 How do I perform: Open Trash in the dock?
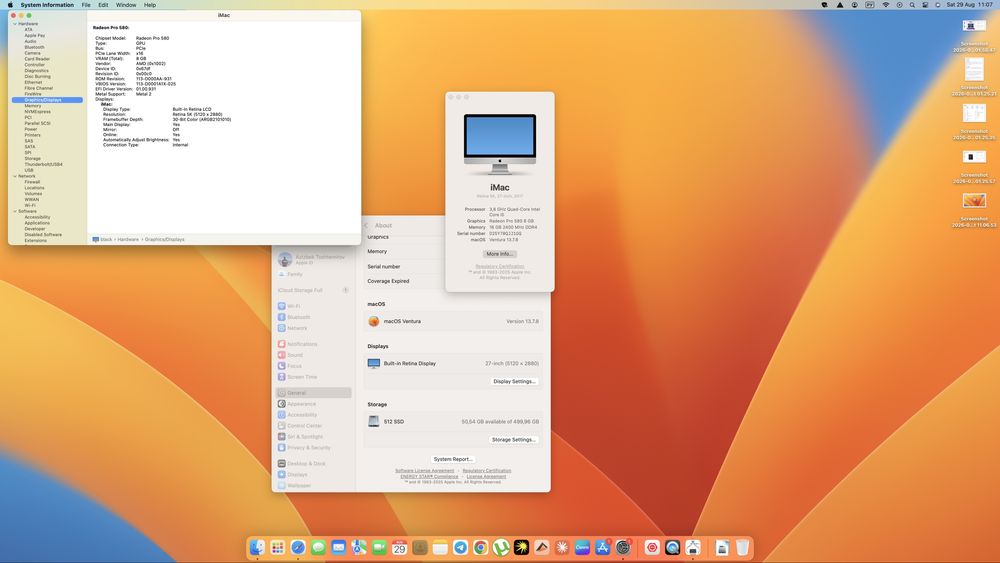click(742, 547)
